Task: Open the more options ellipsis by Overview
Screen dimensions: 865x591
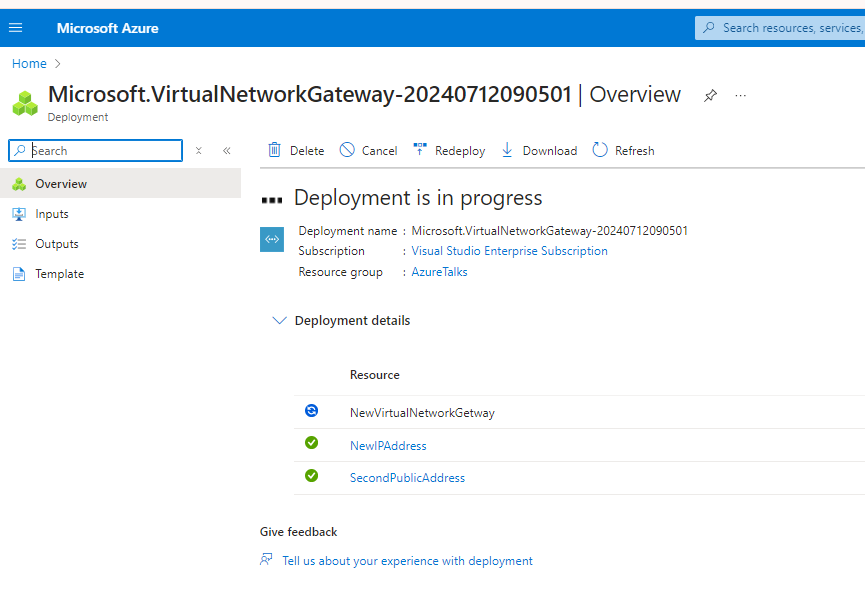Action: 740,95
